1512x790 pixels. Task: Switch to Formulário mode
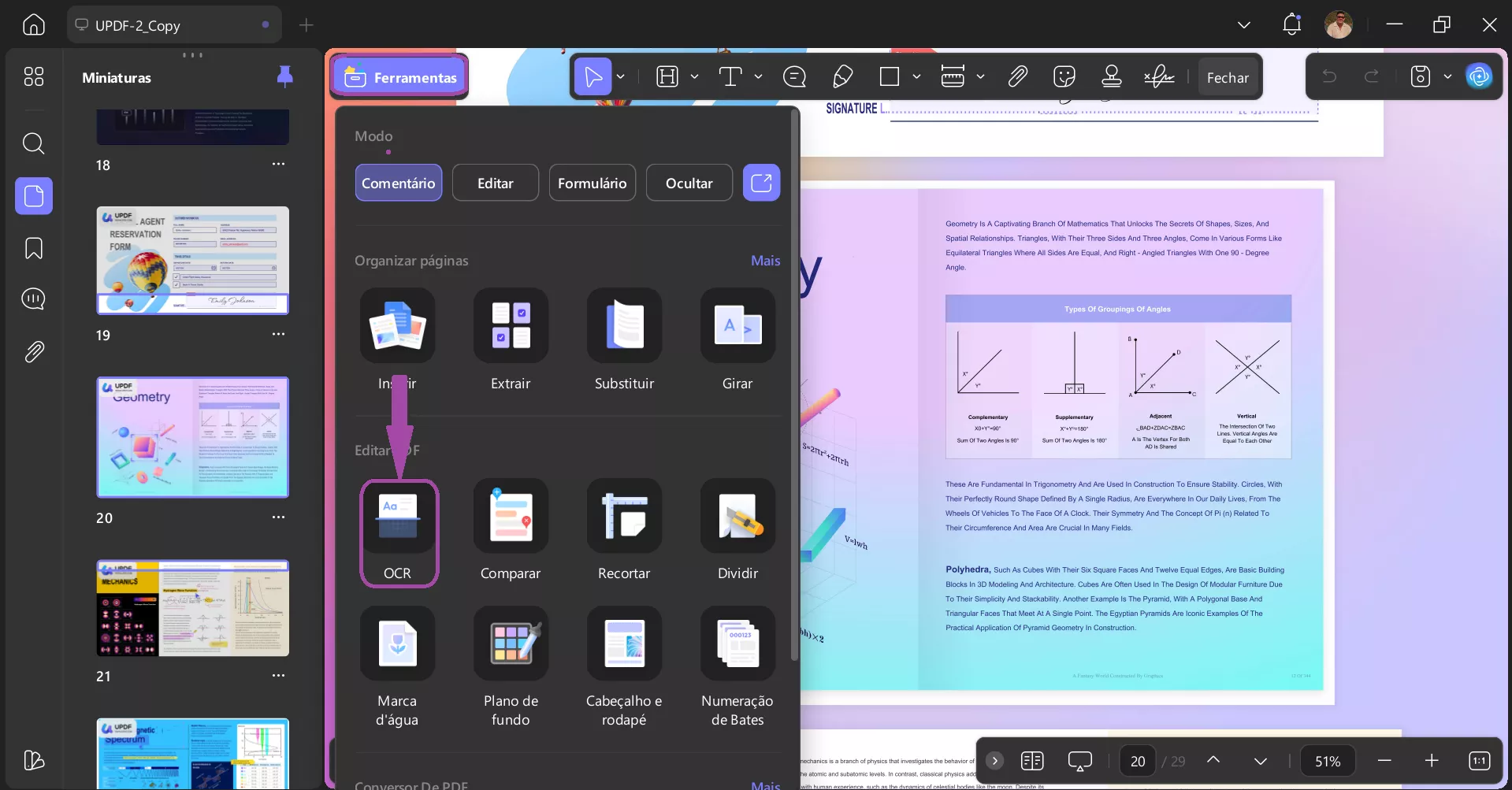point(593,183)
